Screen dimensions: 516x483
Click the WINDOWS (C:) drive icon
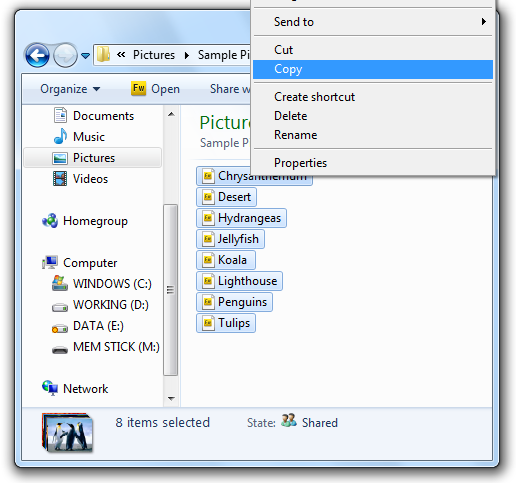(60, 283)
